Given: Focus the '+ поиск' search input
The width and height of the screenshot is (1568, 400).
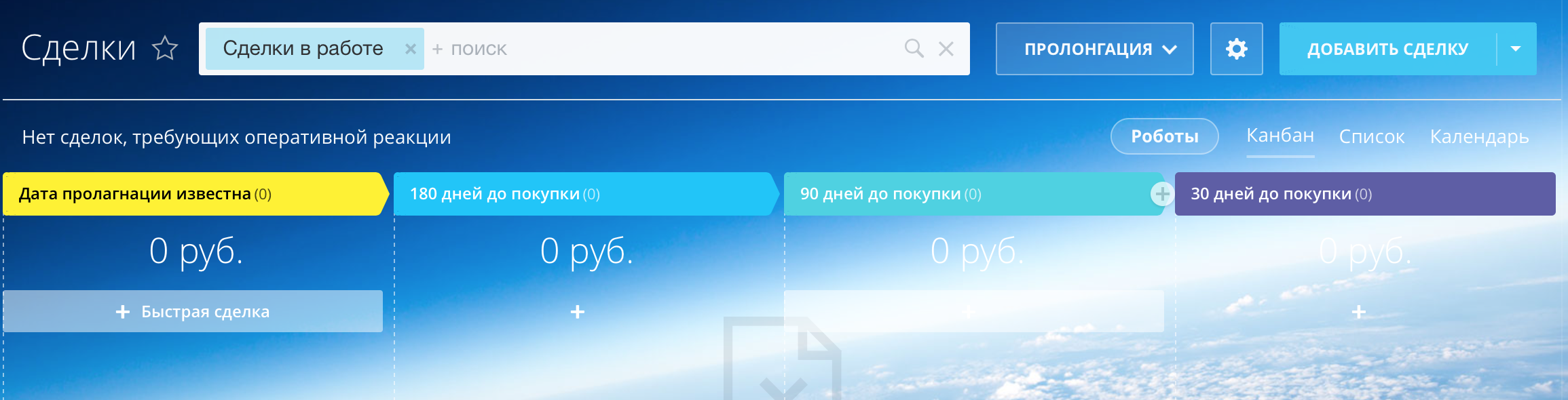Looking at the screenshot, I should 665,49.
